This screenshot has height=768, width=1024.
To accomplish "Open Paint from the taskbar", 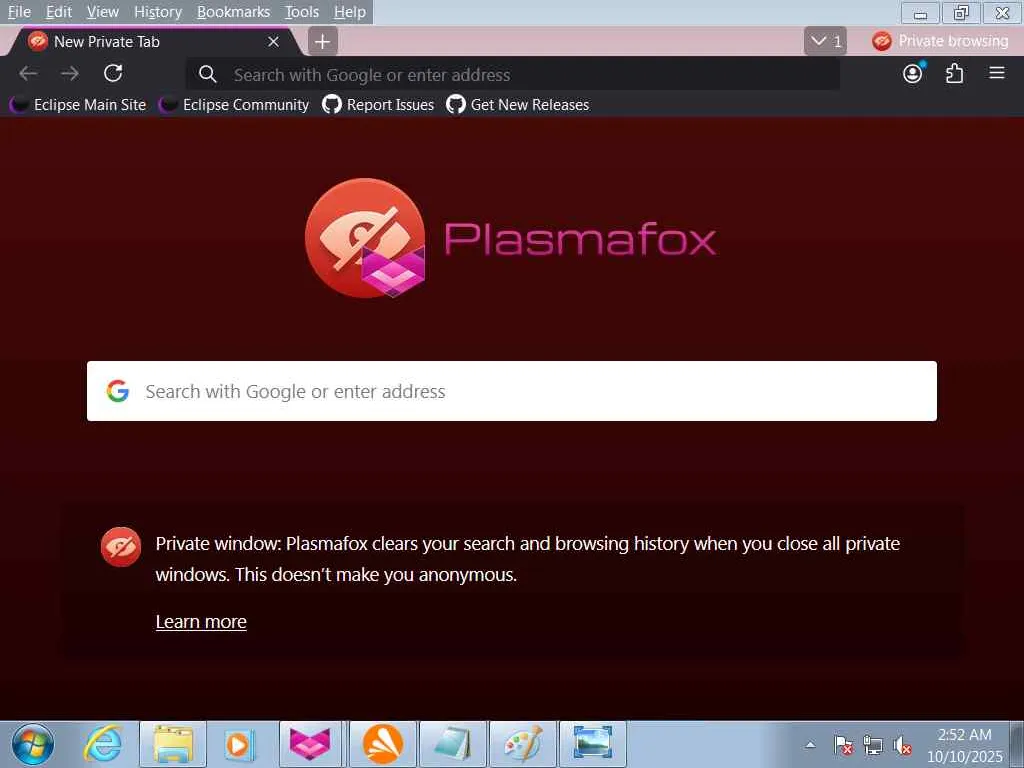I will 523,744.
